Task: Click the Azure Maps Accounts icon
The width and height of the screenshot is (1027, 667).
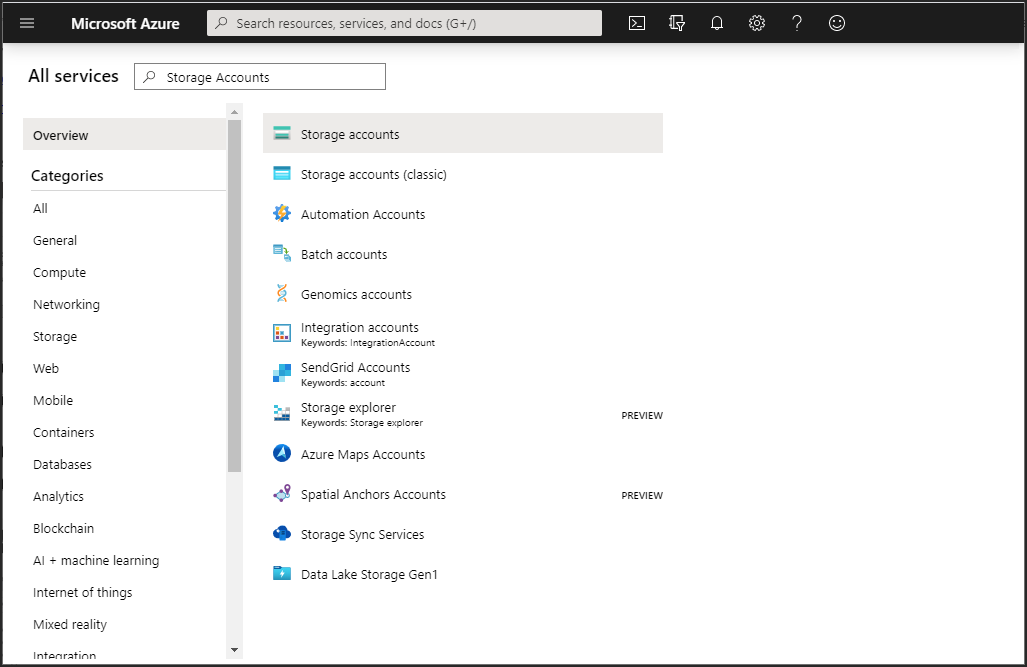Action: tap(282, 453)
